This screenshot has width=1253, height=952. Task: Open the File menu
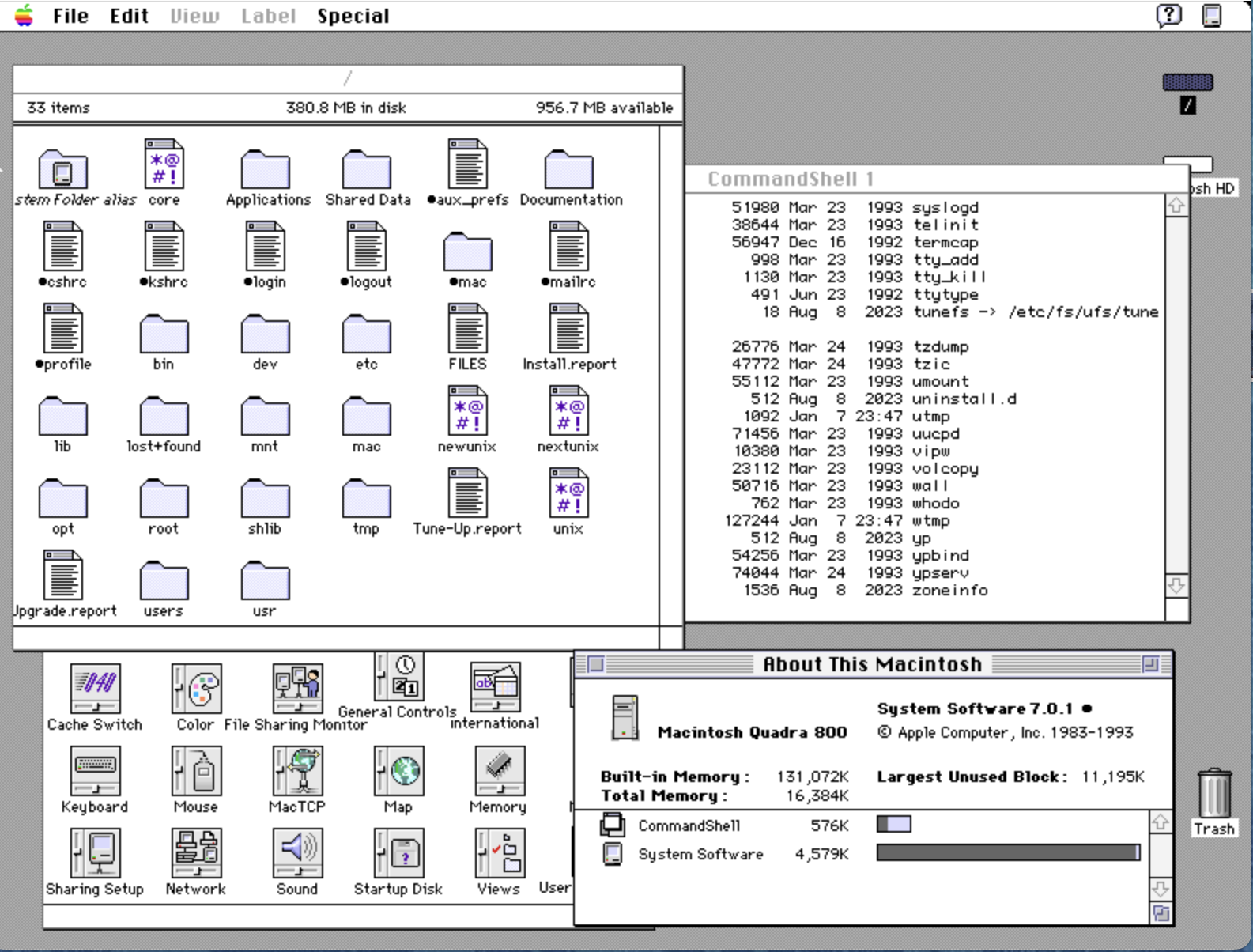pyautogui.click(x=70, y=16)
